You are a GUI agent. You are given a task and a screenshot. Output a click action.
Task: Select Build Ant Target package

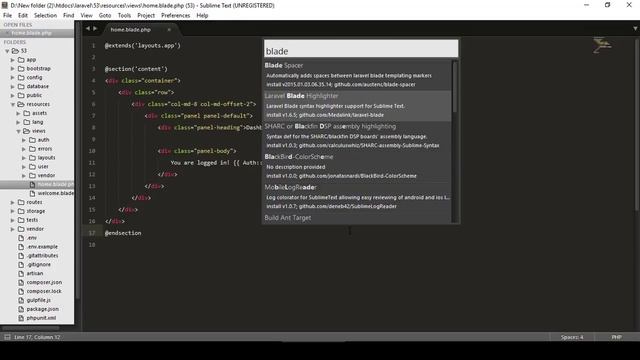358,218
